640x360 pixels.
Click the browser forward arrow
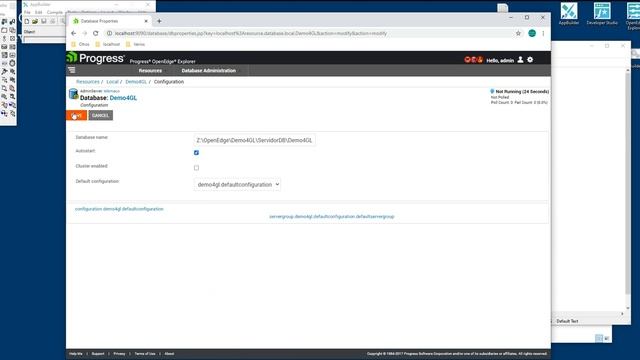point(84,33)
